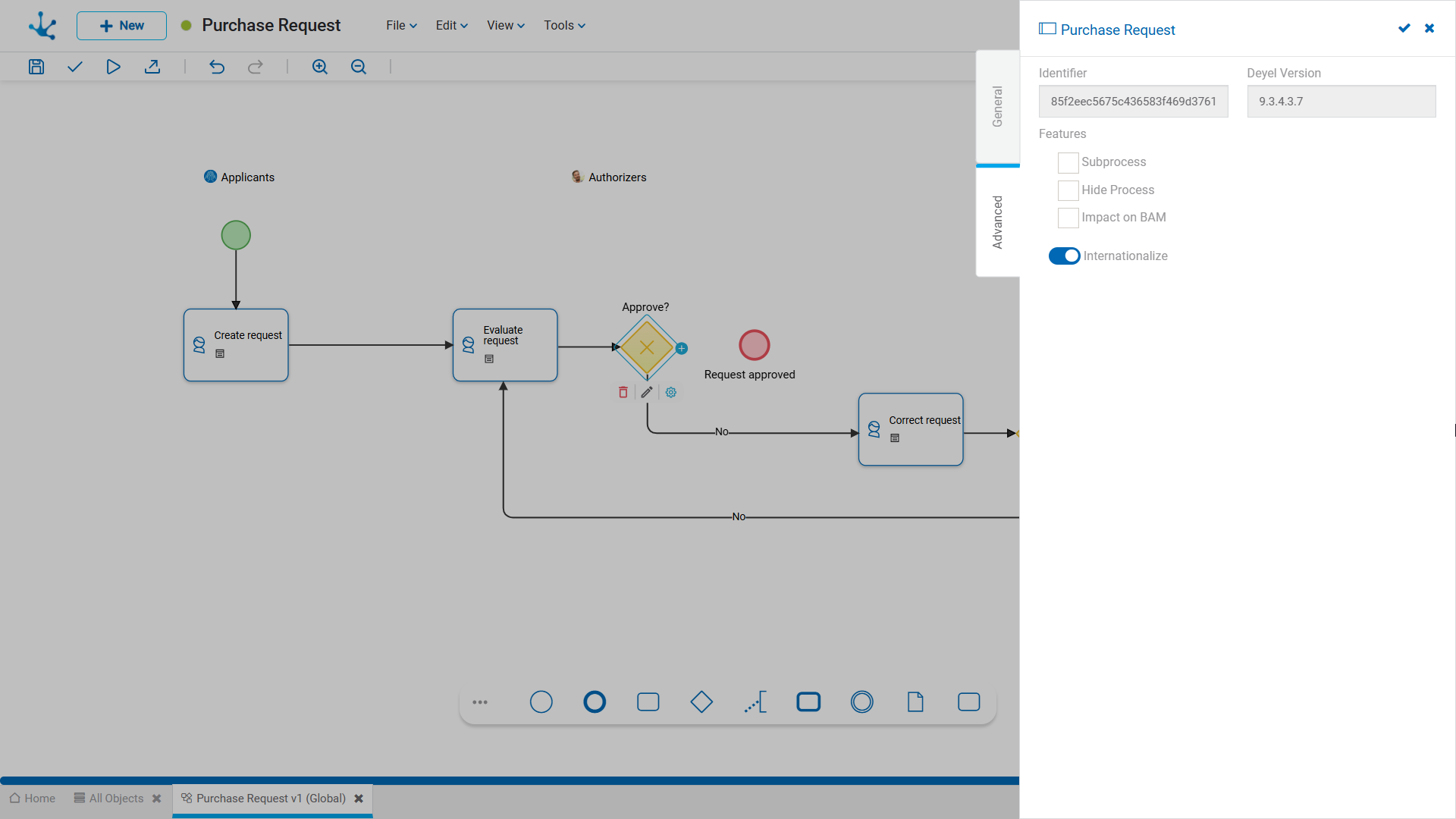
Task: Switch to the General side tab
Action: tap(998, 107)
